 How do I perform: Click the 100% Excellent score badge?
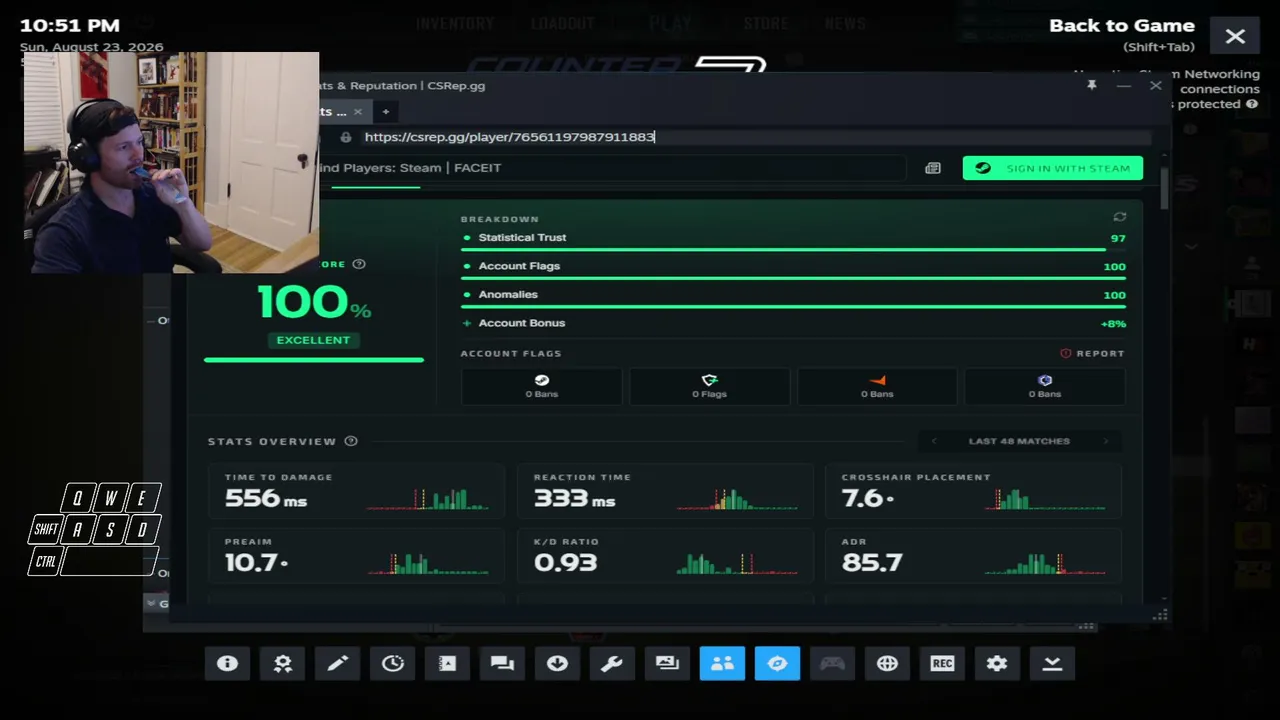click(313, 315)
